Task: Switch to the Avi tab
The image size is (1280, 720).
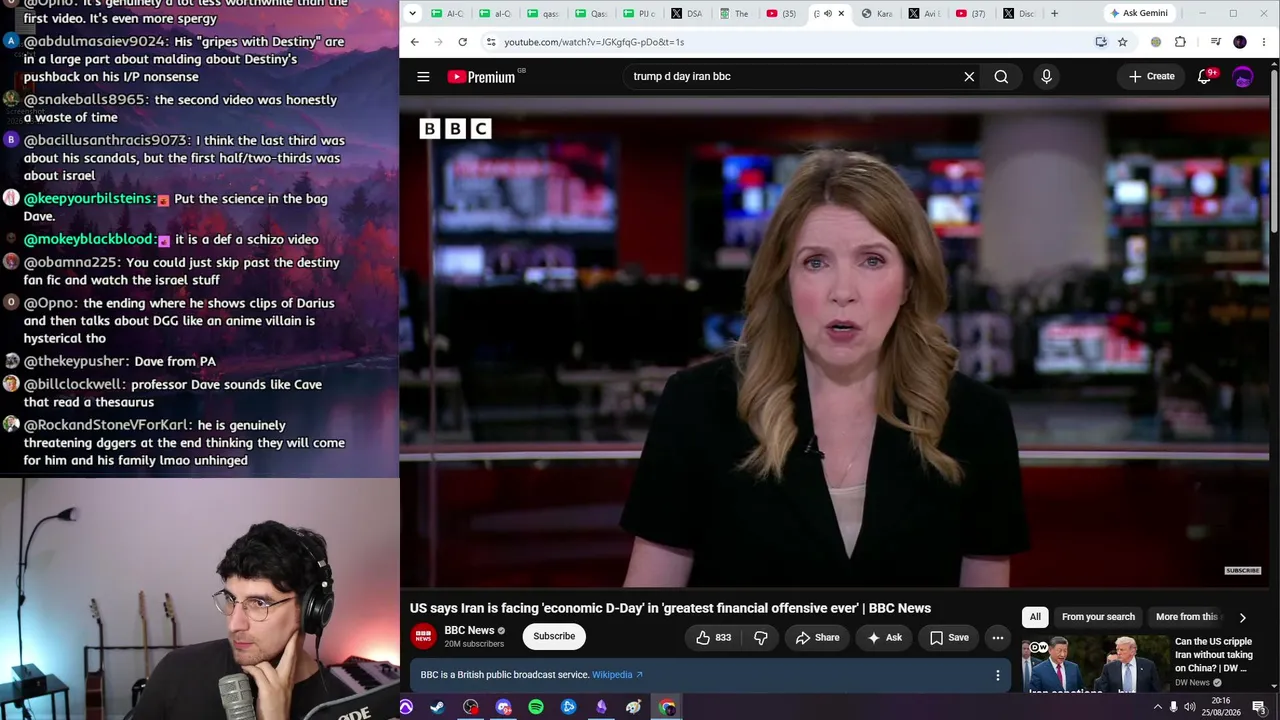Action: tap(925, 13)
